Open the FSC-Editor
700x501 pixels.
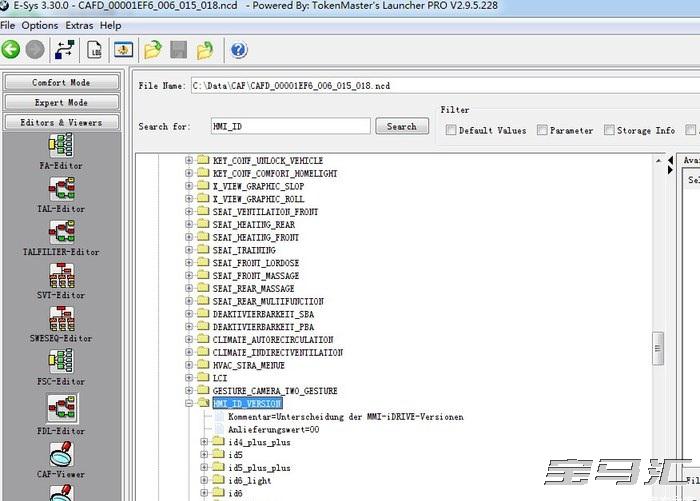[61, 368]
